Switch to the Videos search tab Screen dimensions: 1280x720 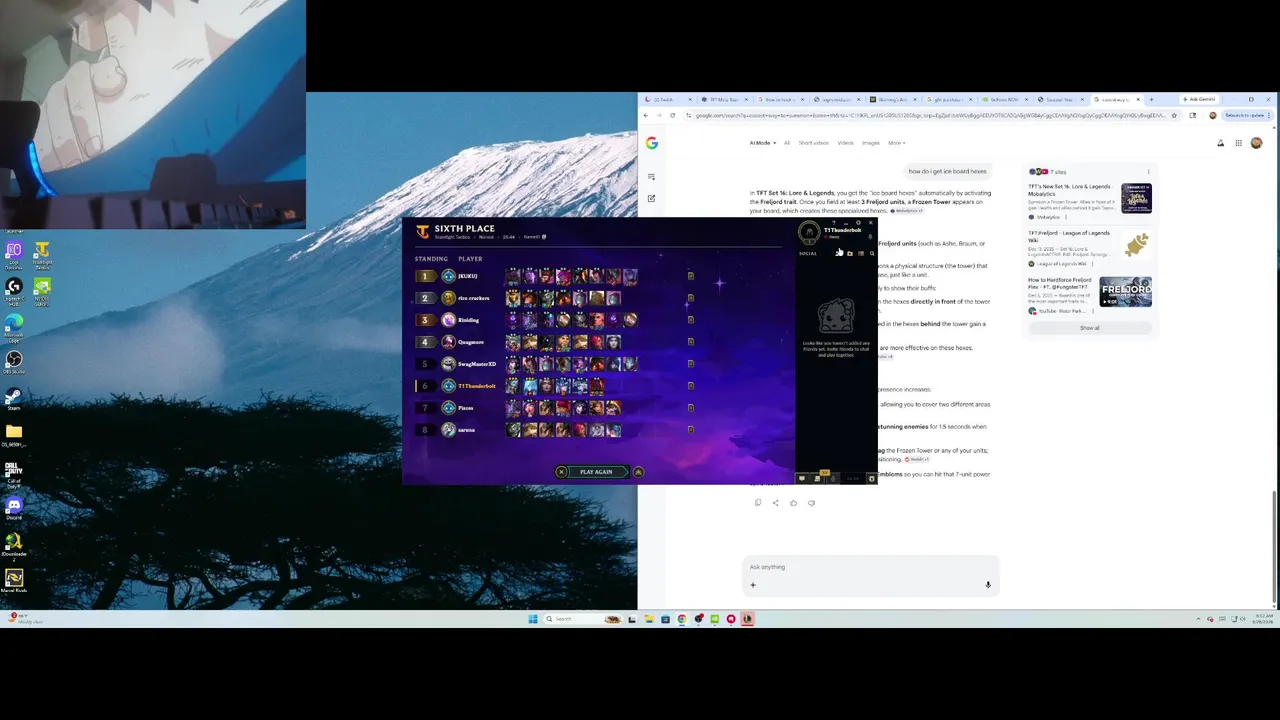tap(846, 143)
